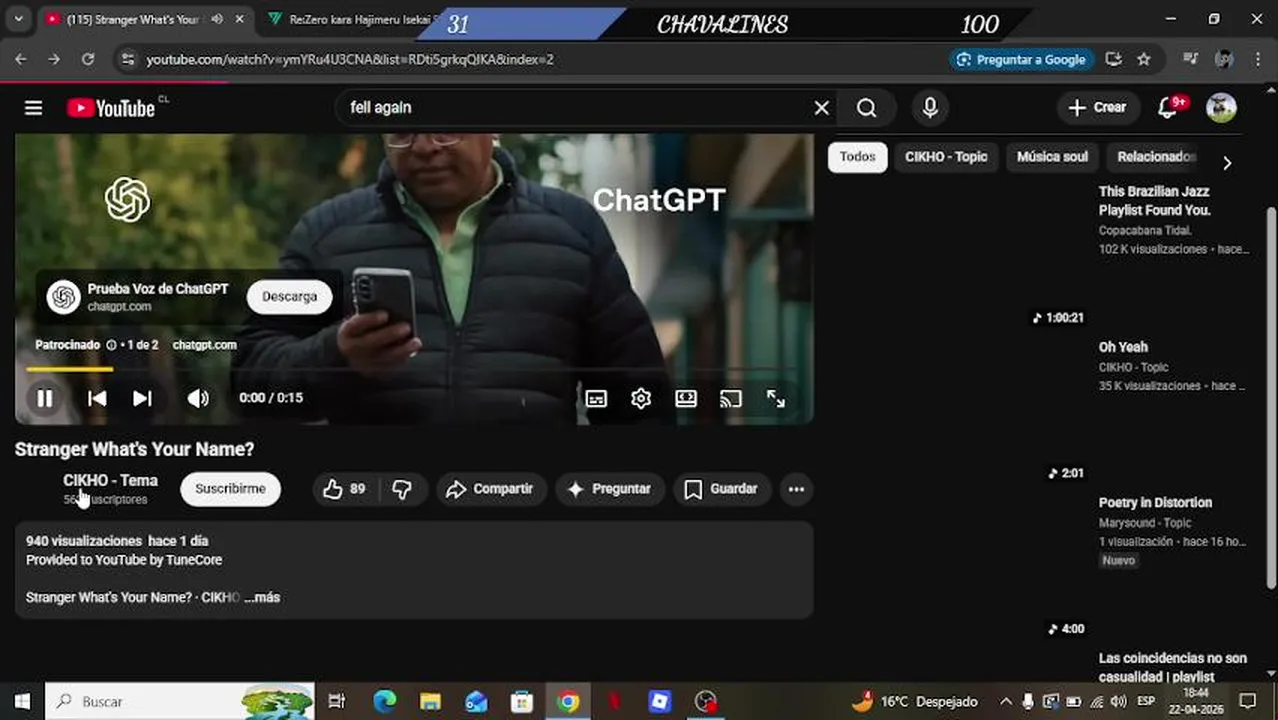The image size is (1278, 720).
Task: Open Las coincidencias no son casualidad playlist
Action: point(1172,667)
